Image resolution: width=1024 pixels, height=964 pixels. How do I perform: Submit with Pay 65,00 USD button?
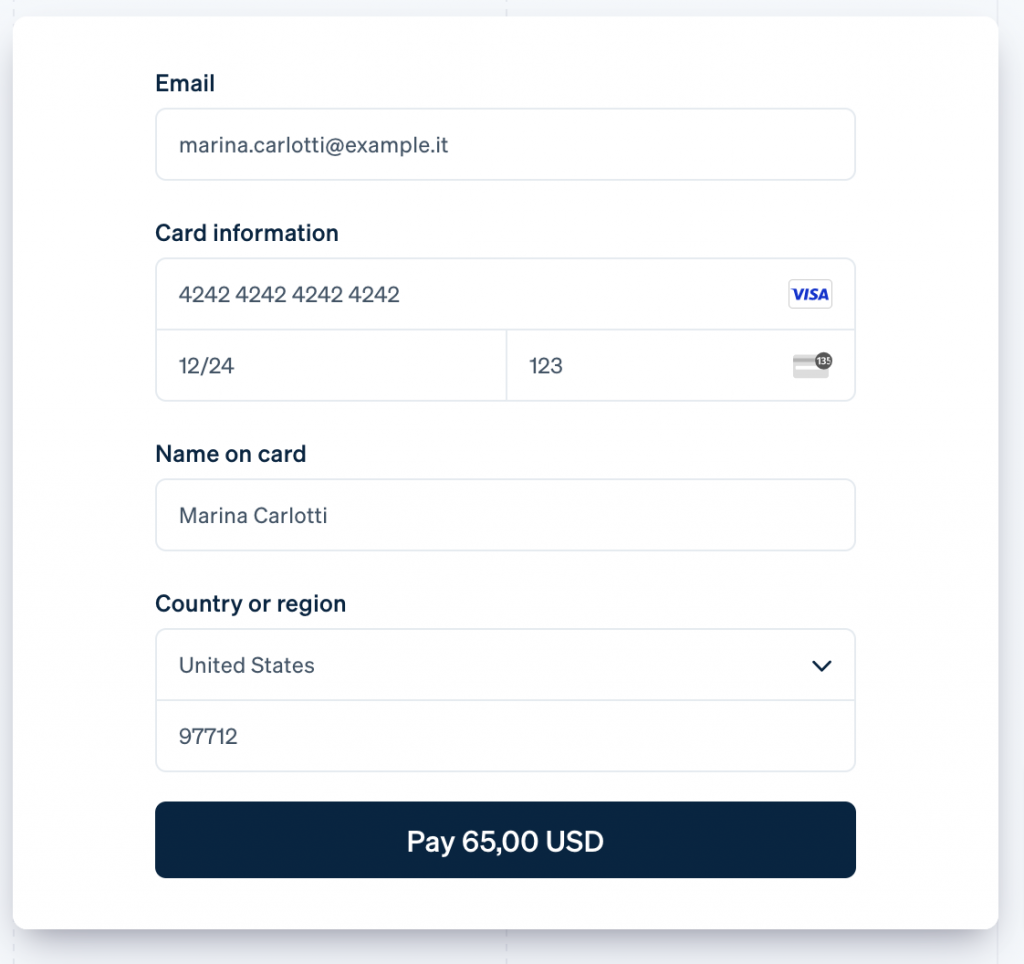click(x=505, y=840)
